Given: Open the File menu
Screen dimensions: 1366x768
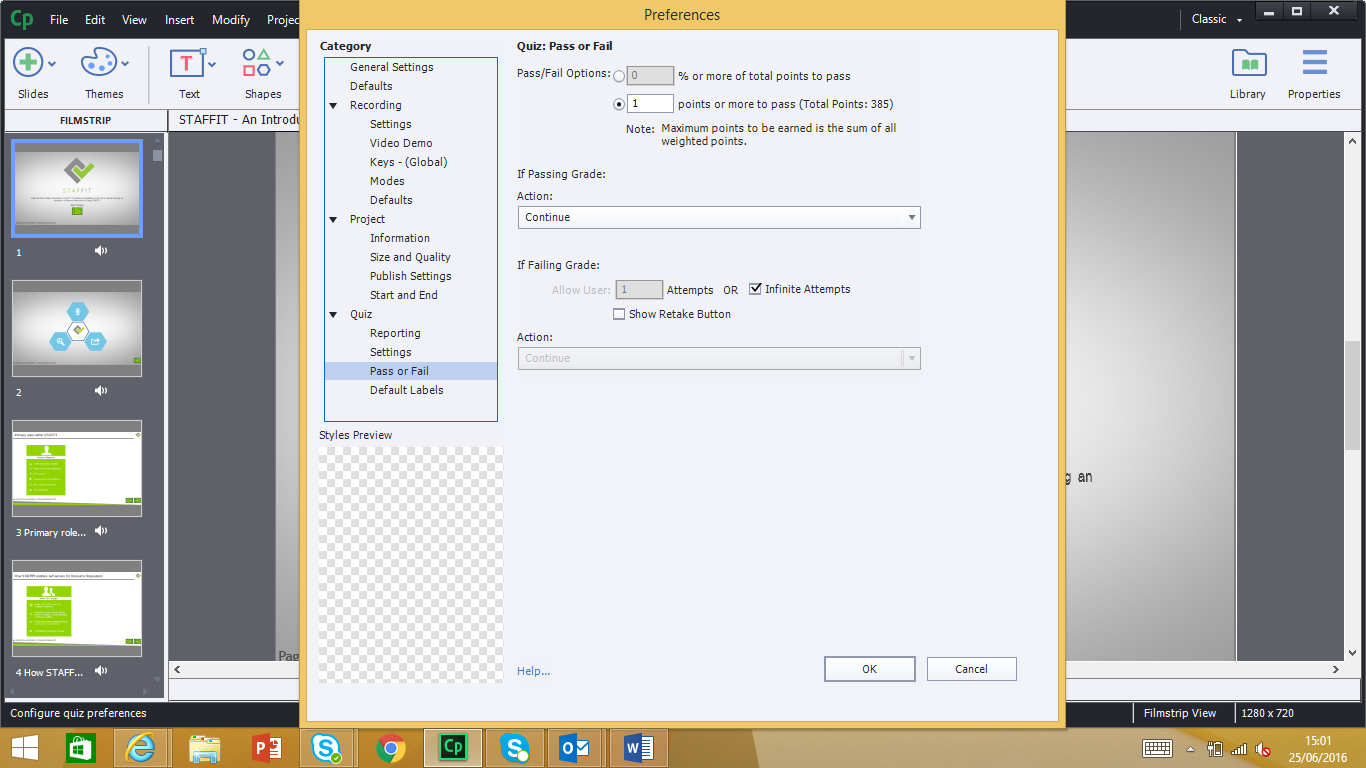Looking at the screenshot, I should point(59,19).
